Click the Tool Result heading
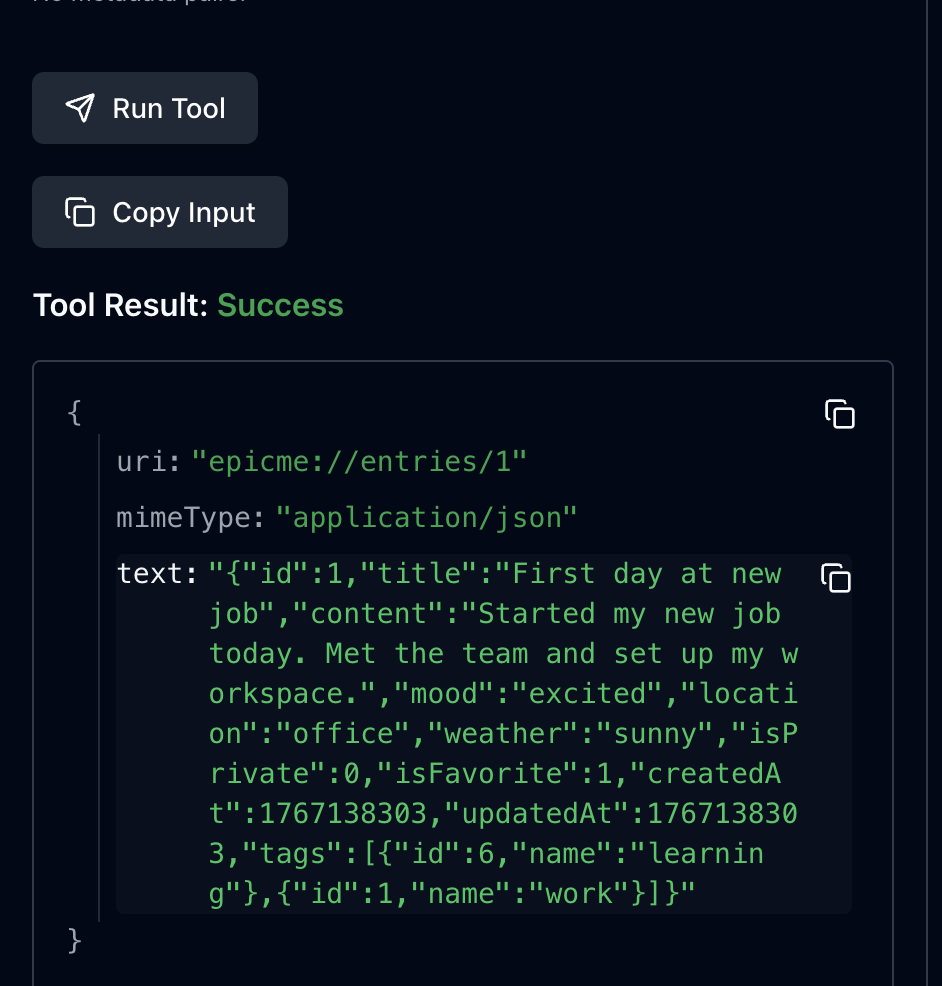 (x=122, y=305)
